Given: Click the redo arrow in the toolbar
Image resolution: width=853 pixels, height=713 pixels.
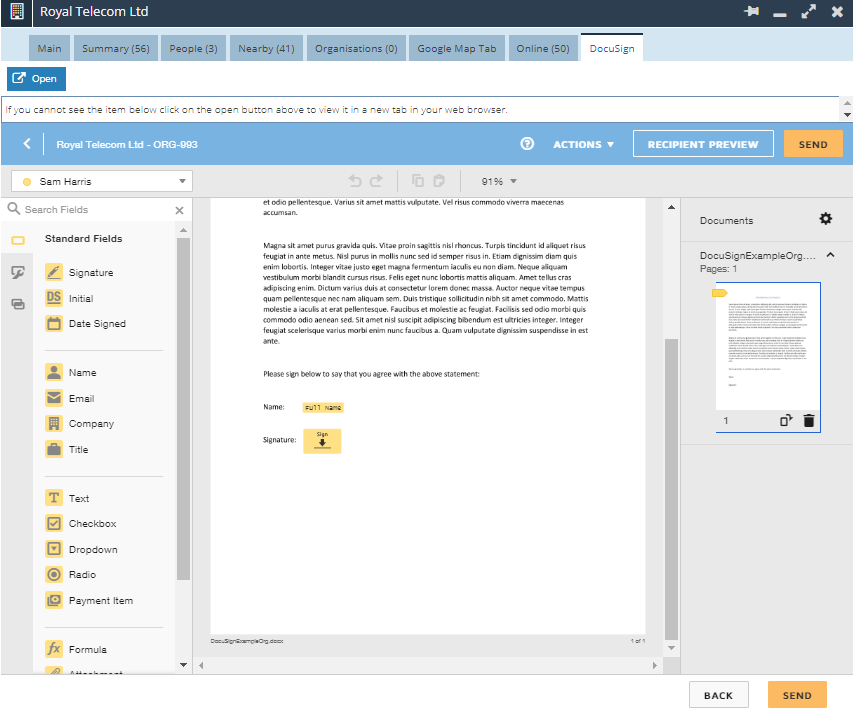Looking at the screenshot, I should click(x=376, y=181).
